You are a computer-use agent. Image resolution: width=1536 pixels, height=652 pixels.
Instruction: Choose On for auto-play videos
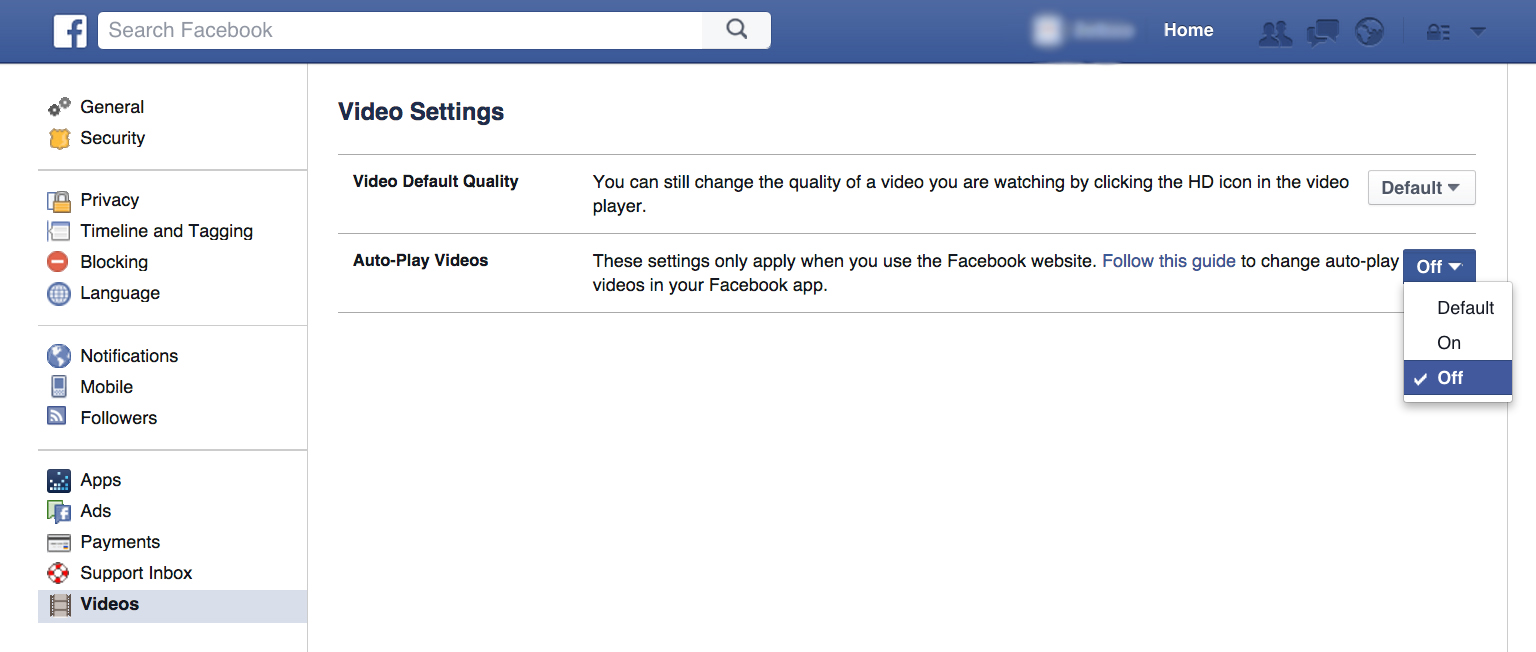pos(1449,343)
